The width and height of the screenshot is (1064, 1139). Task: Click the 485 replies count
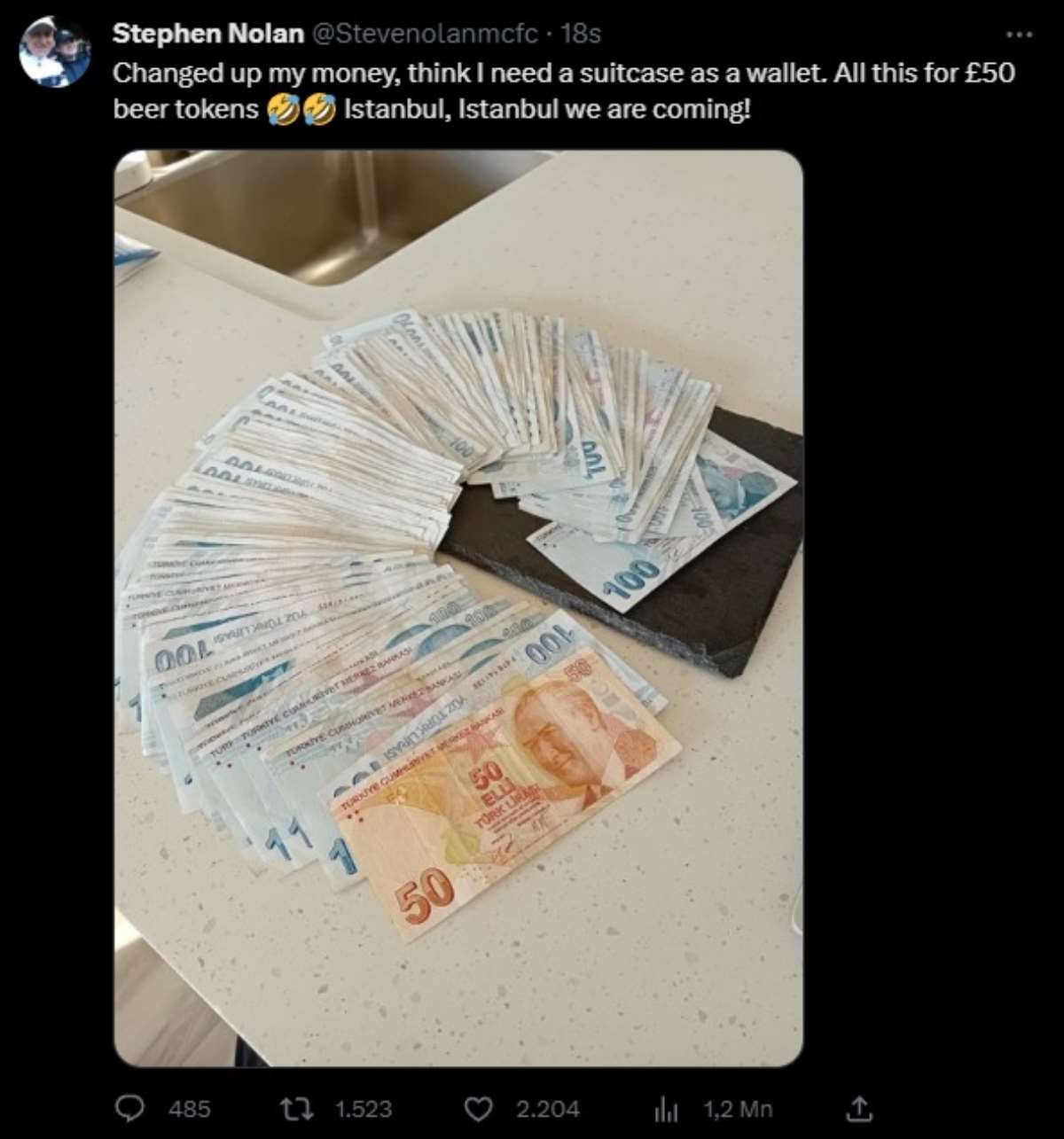point(189,1109)
